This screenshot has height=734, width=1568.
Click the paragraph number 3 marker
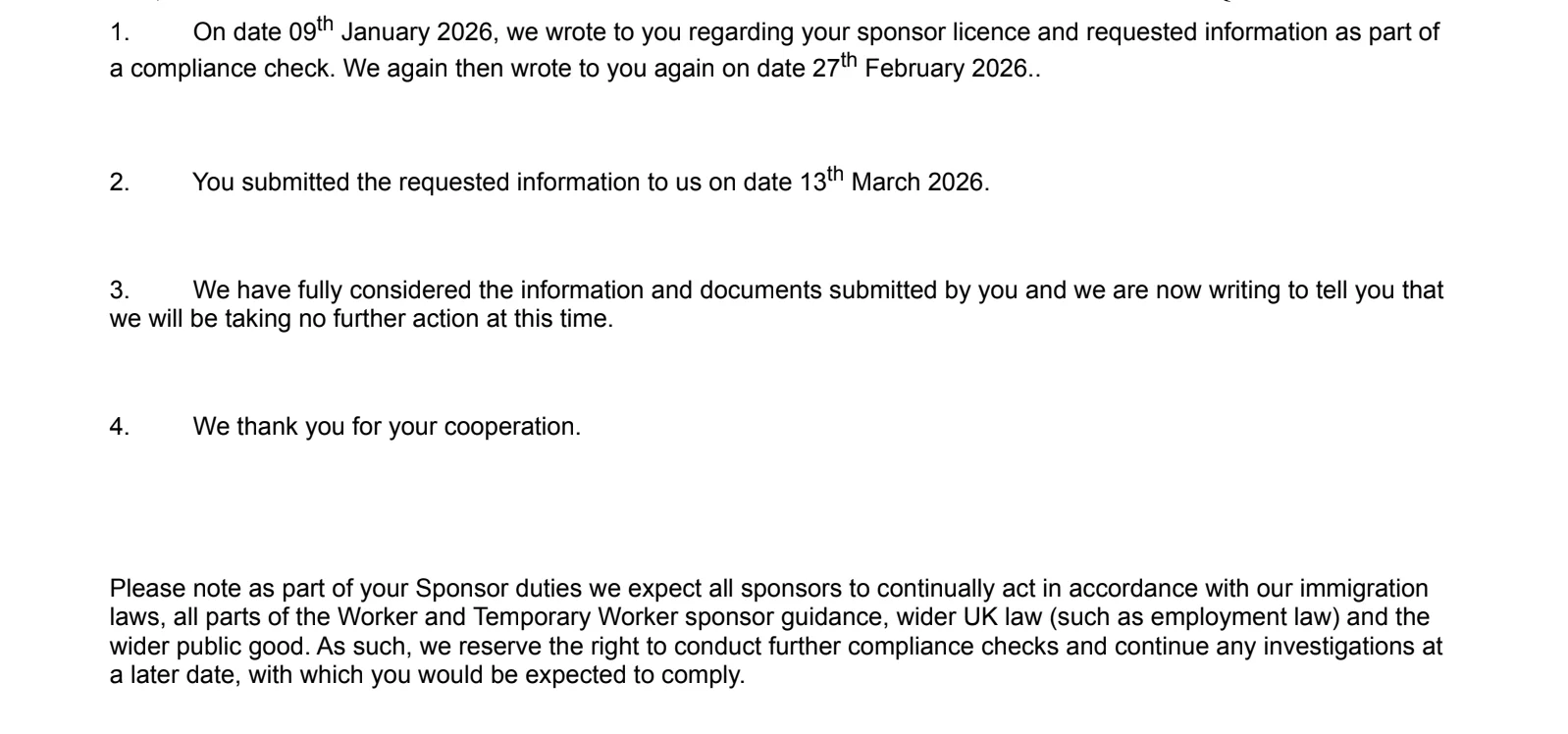point(119,290)
